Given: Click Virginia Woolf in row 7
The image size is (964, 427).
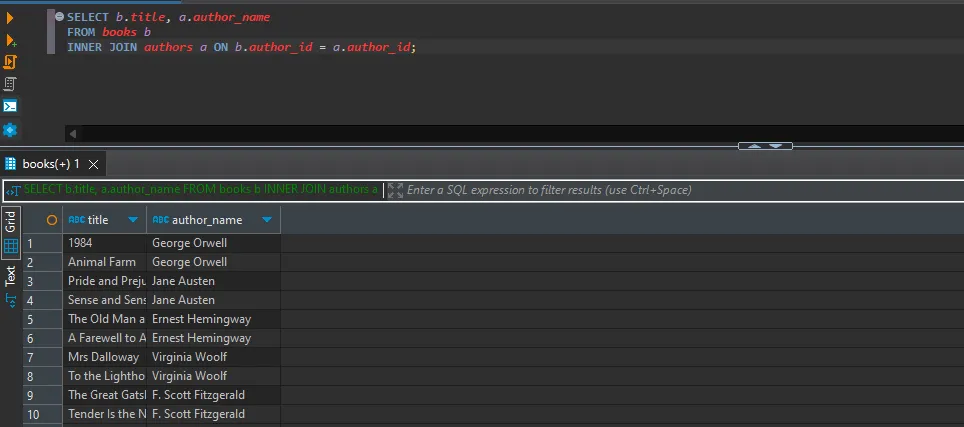Looking at the screenshot, I should point(213,357).
